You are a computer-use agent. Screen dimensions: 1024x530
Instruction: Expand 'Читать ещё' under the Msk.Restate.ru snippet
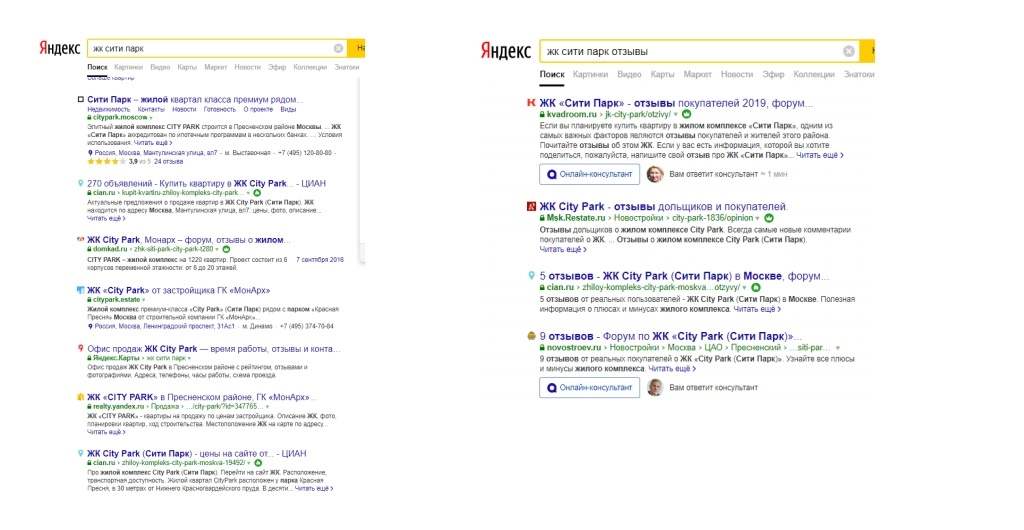click(563, 249)
